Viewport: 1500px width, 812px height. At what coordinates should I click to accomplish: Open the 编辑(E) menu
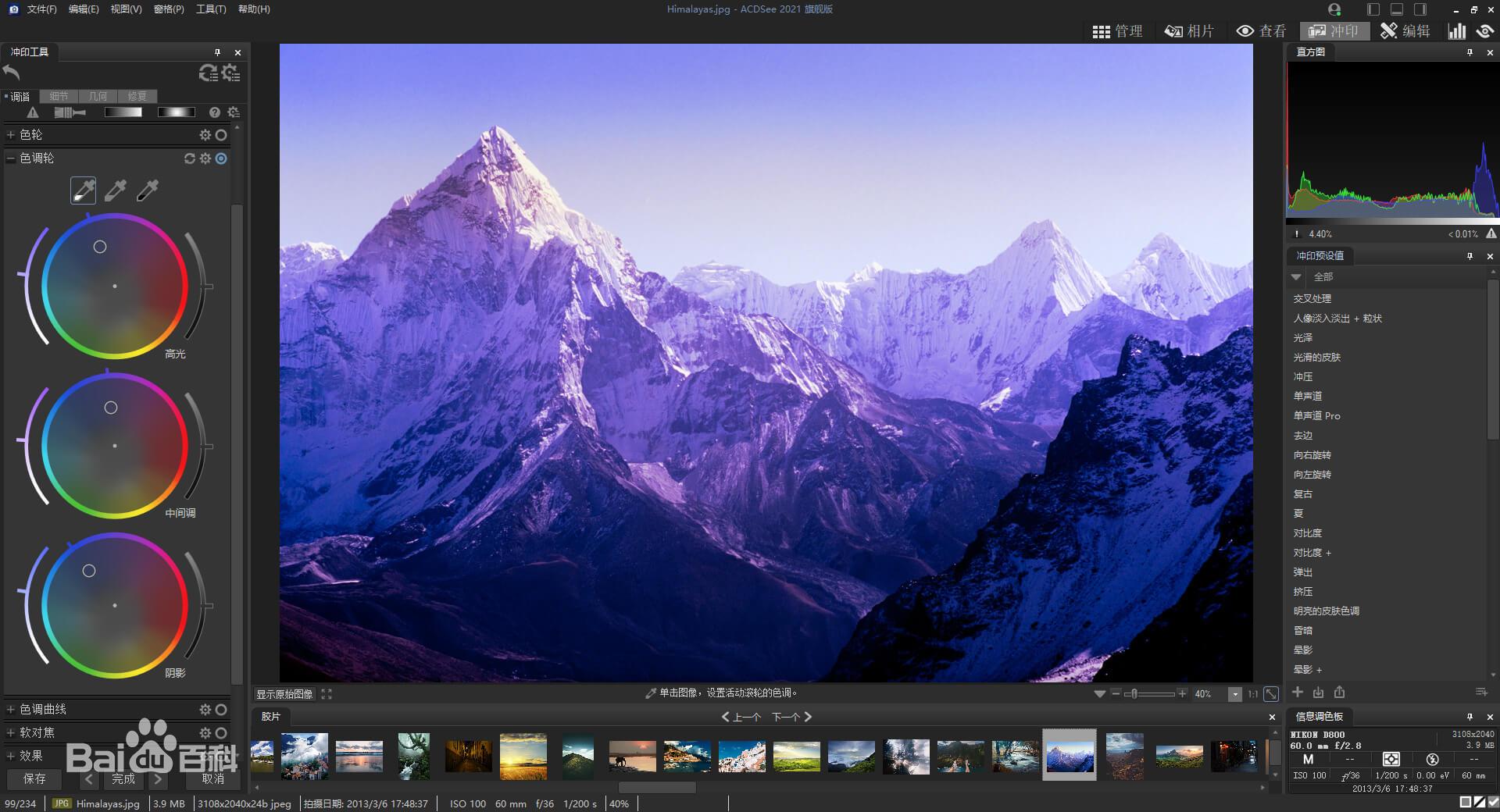(84, 9)
